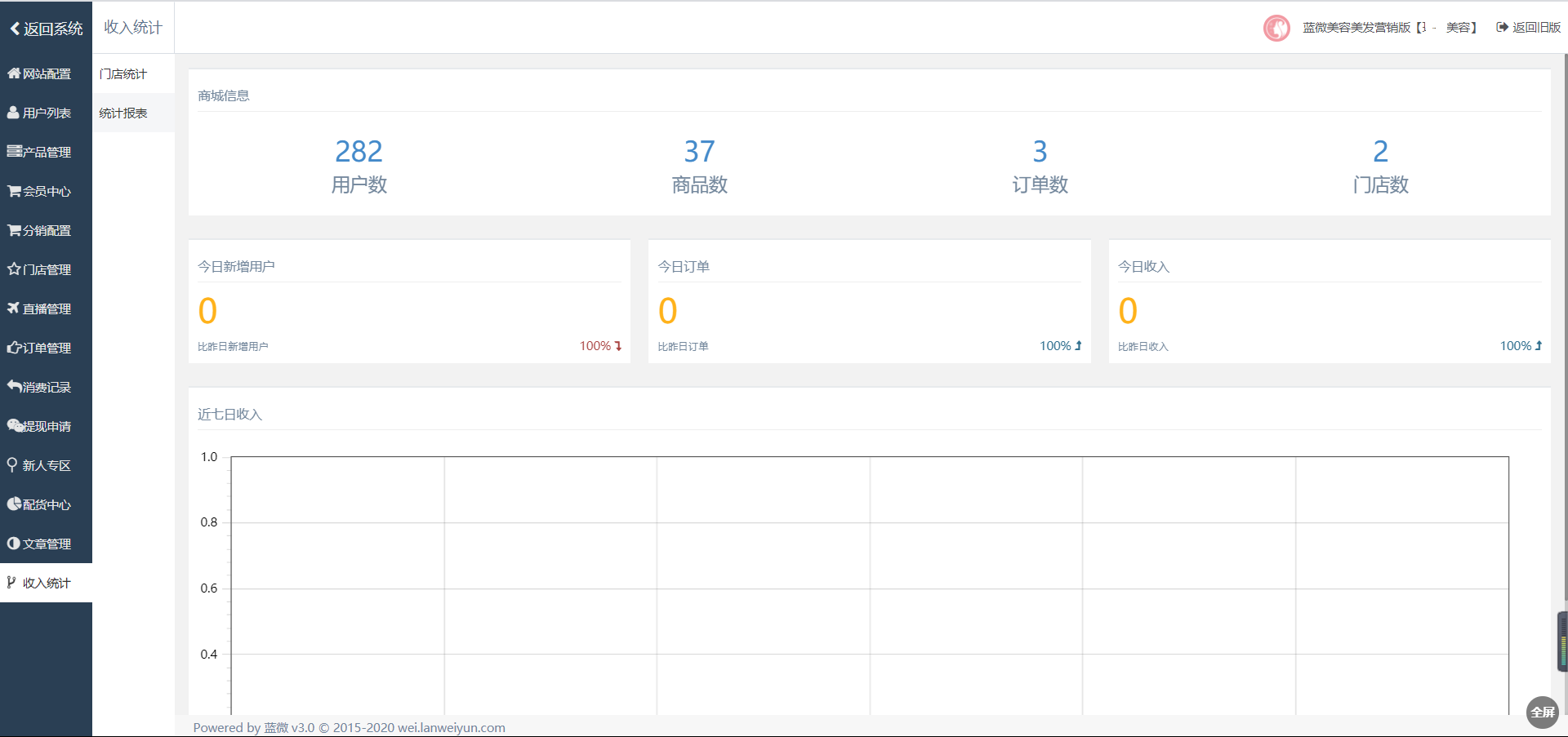Open the 分销配置 menu item

pyautogui.click(x=46, y=230)
